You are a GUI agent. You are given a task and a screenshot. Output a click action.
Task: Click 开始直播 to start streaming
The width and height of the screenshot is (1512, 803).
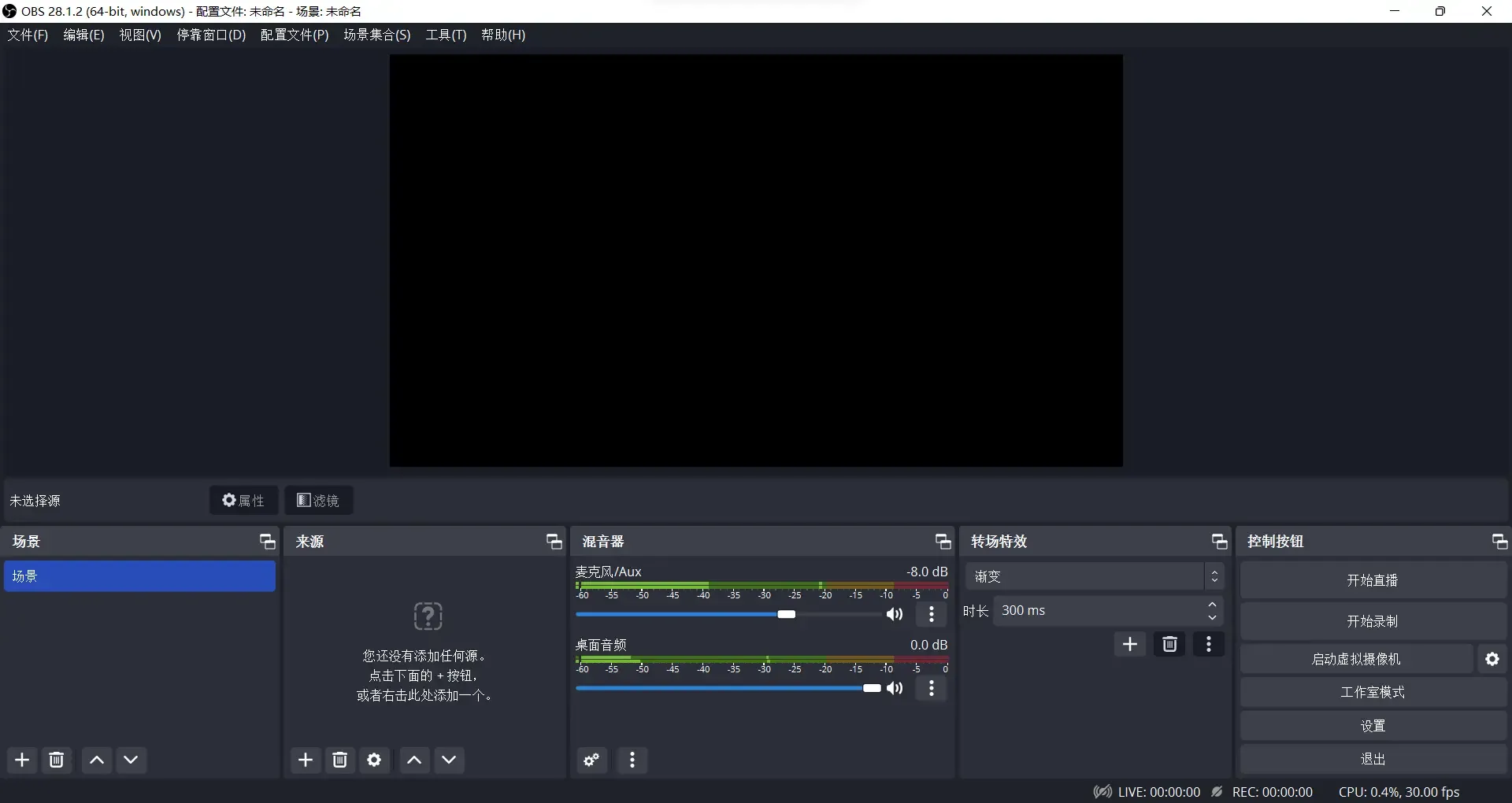tap(1373, 580)
